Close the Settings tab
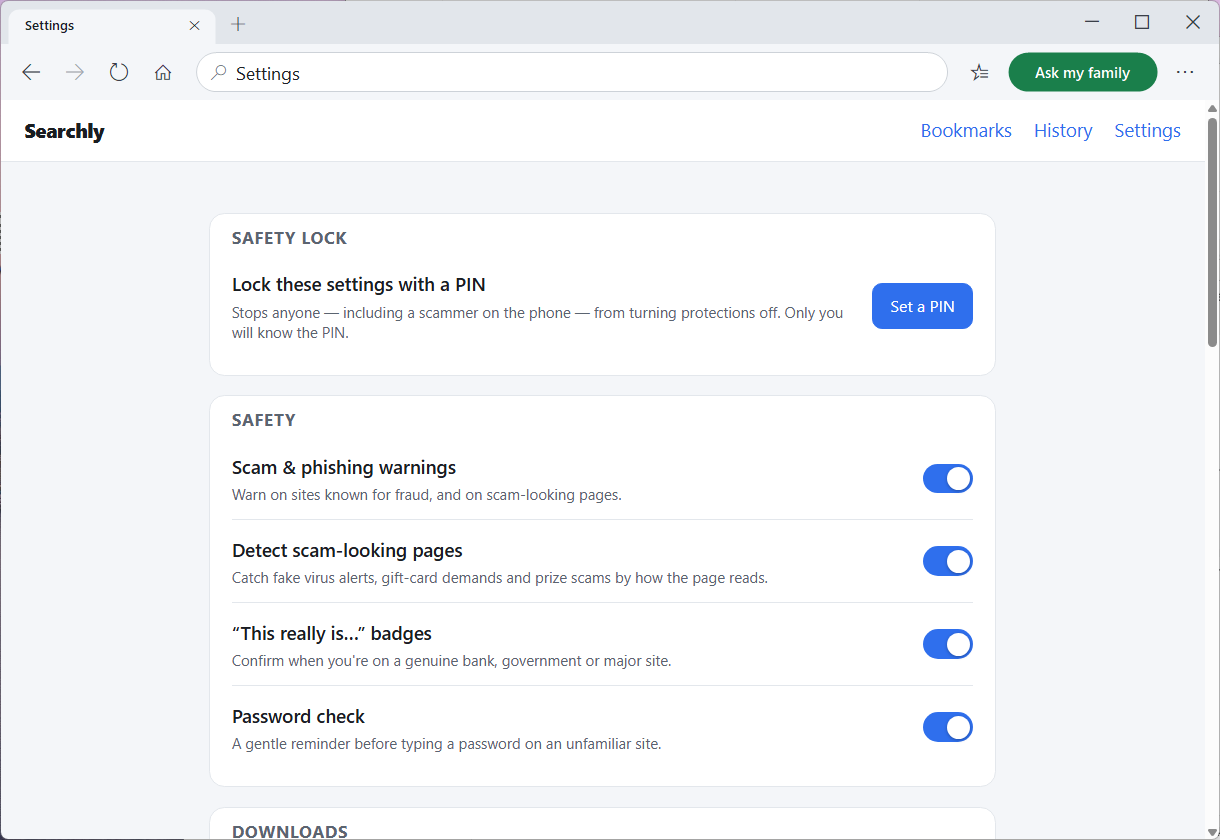The image size is (1220, 840). tap(195, 25)
